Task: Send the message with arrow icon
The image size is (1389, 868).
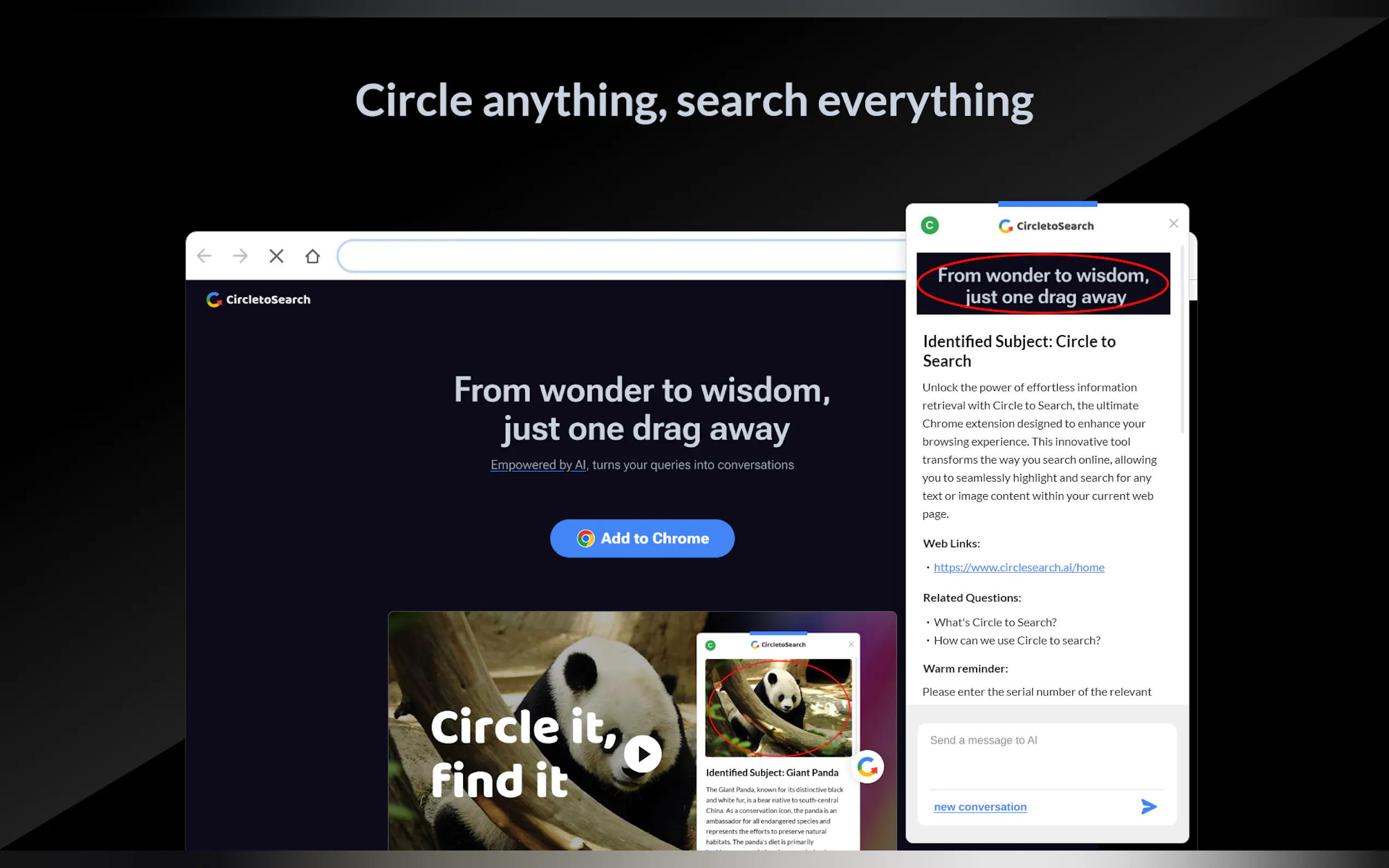Action: (1148, 807)
